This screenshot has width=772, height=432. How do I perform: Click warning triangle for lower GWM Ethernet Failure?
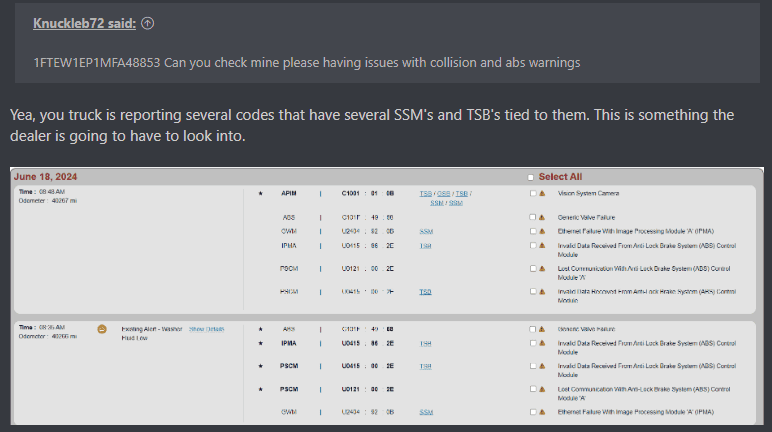click(x=542, y=412)
